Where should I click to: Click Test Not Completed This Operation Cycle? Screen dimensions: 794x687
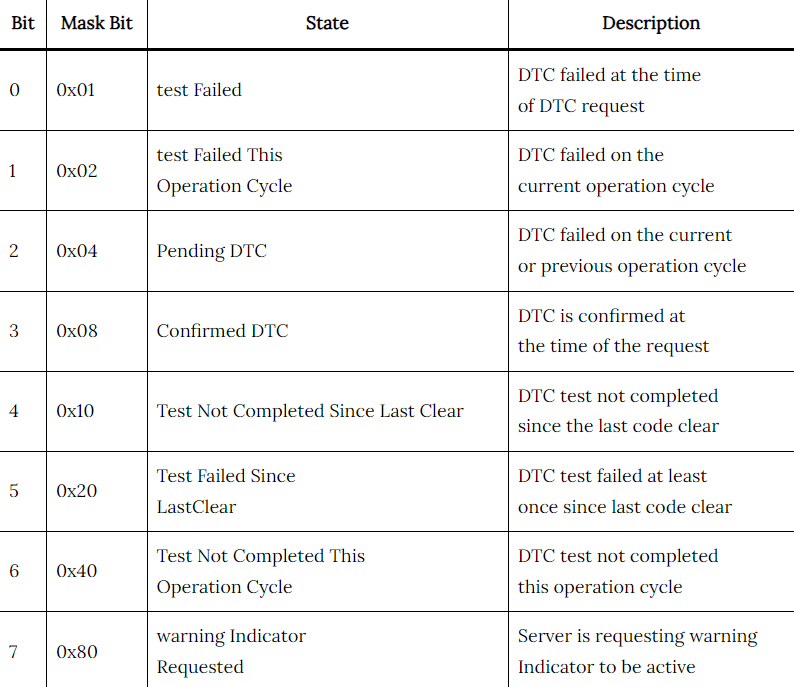coord(261,571)
